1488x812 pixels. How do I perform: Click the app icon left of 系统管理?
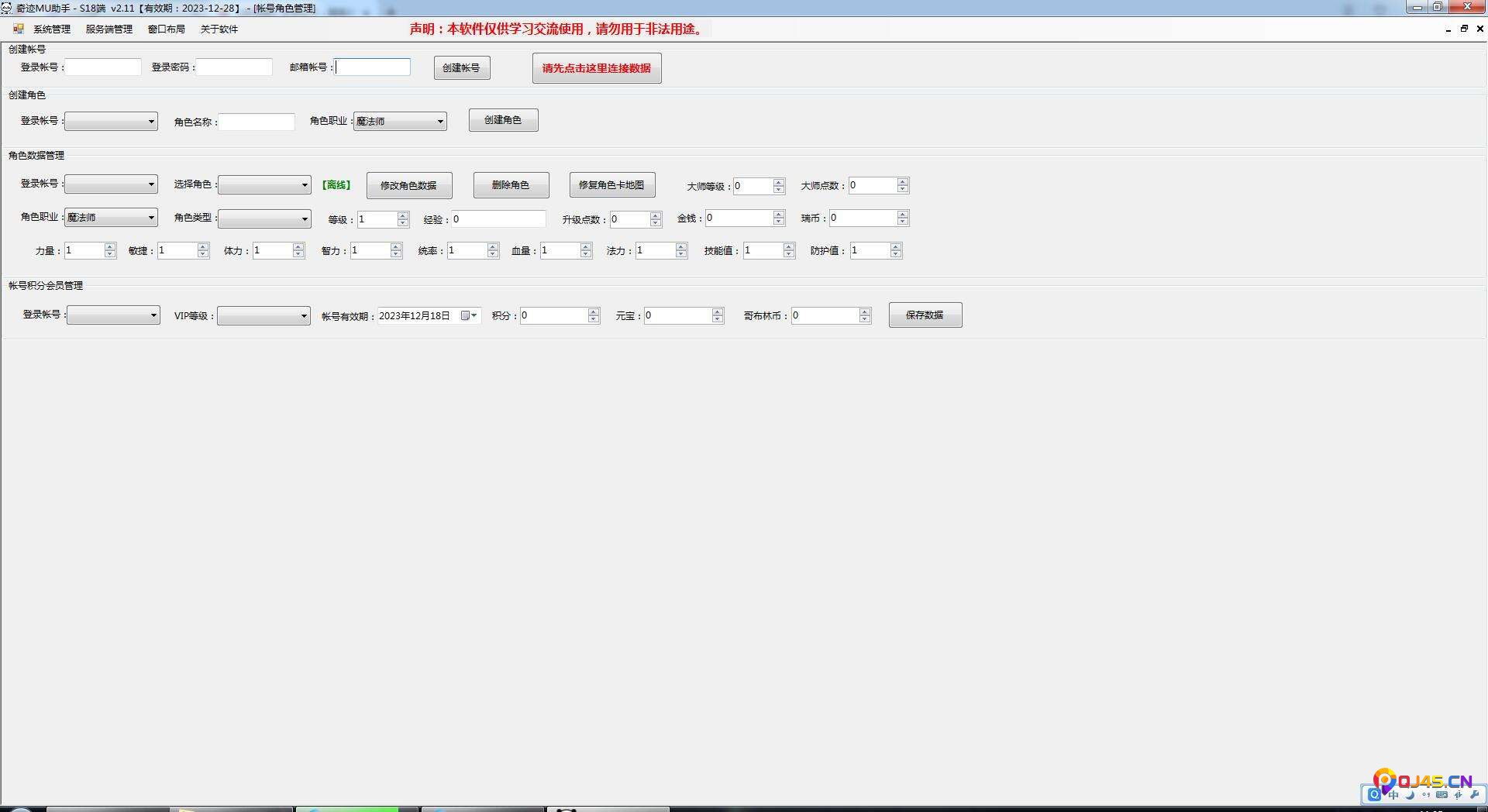coord(19,29)
